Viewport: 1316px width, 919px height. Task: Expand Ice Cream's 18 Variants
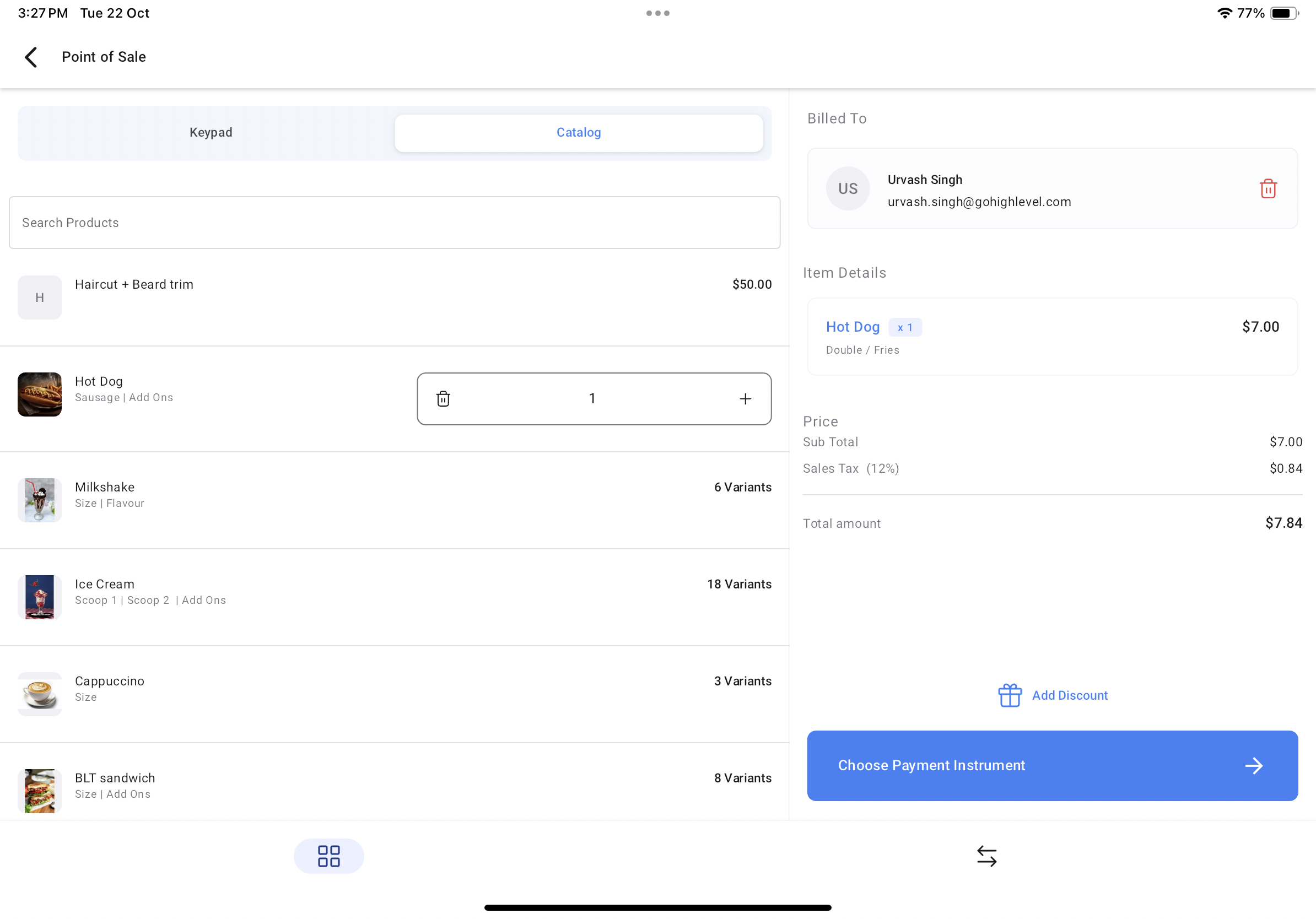click(739, 584)
